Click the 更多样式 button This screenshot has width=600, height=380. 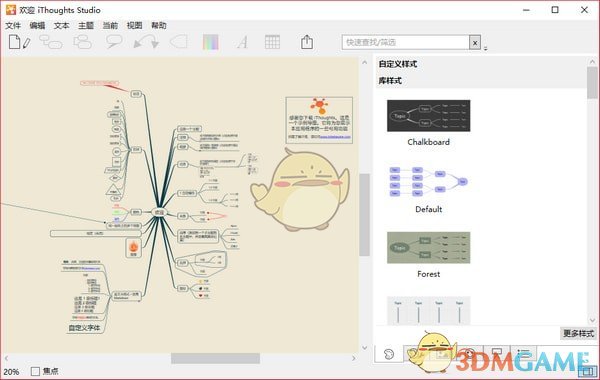click(x=578, y=333)
